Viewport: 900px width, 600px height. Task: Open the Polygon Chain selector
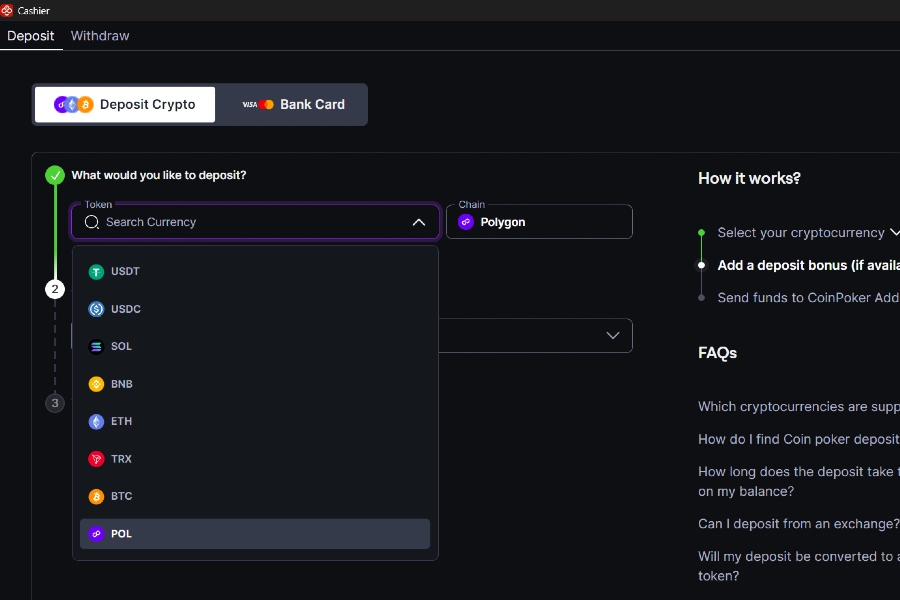pyautogui.click(x=539, y=222)
